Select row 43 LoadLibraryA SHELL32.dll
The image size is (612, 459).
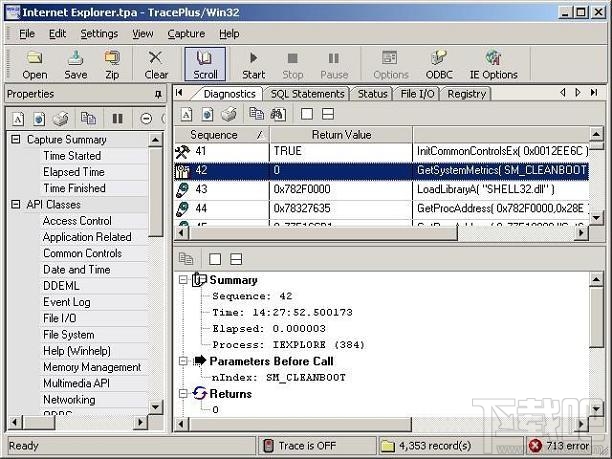pyautogui.click(x=381, y=189)
